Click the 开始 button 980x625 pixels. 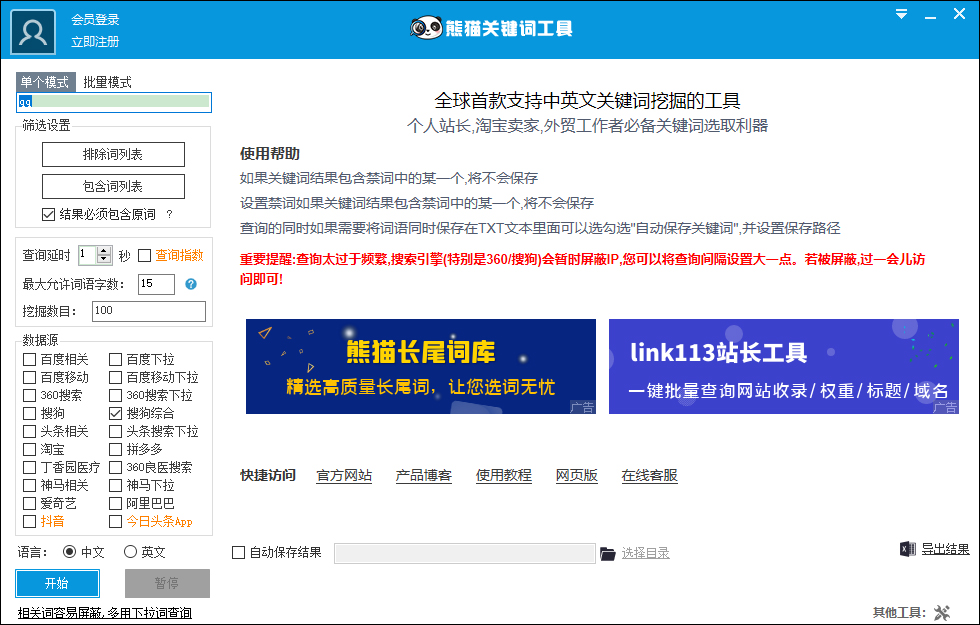[x=57, y=583]
